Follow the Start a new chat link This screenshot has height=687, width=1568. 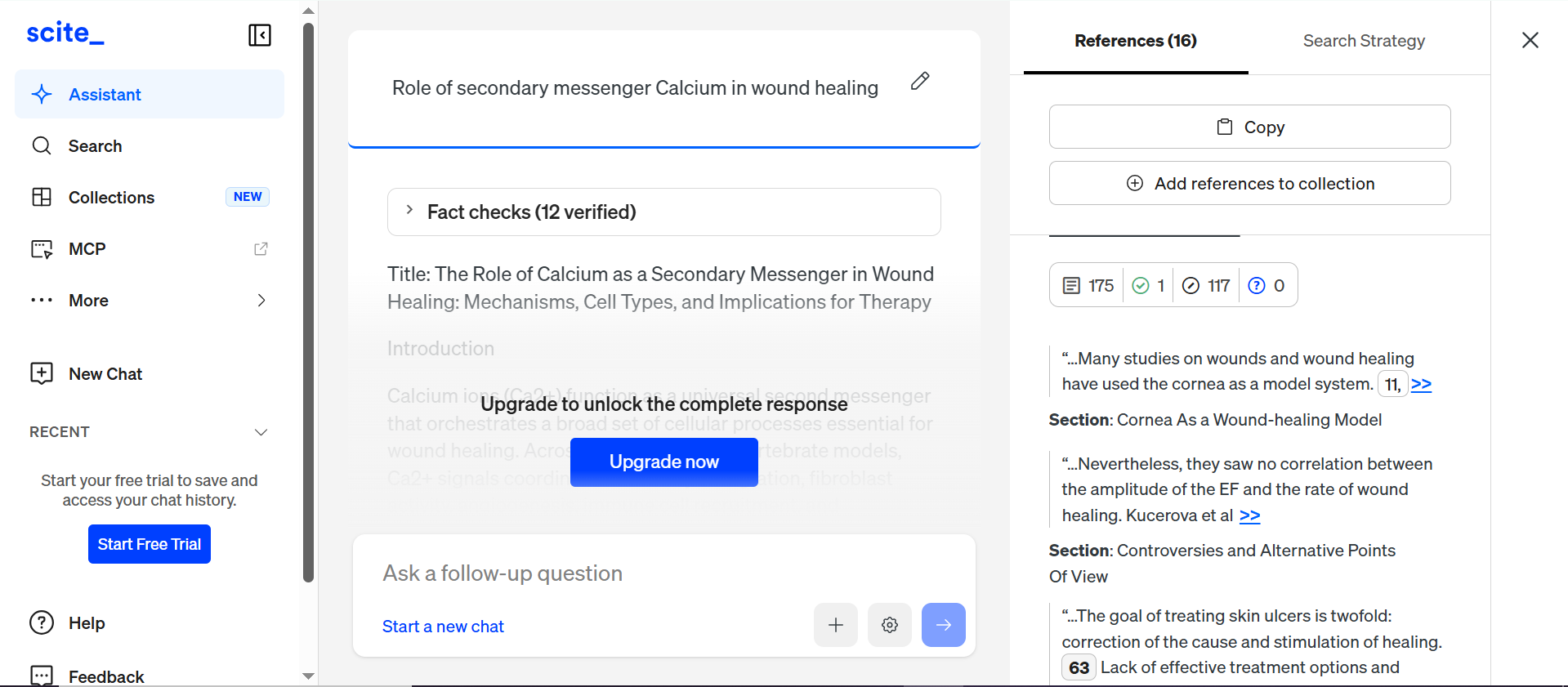(x=443, y=627)
